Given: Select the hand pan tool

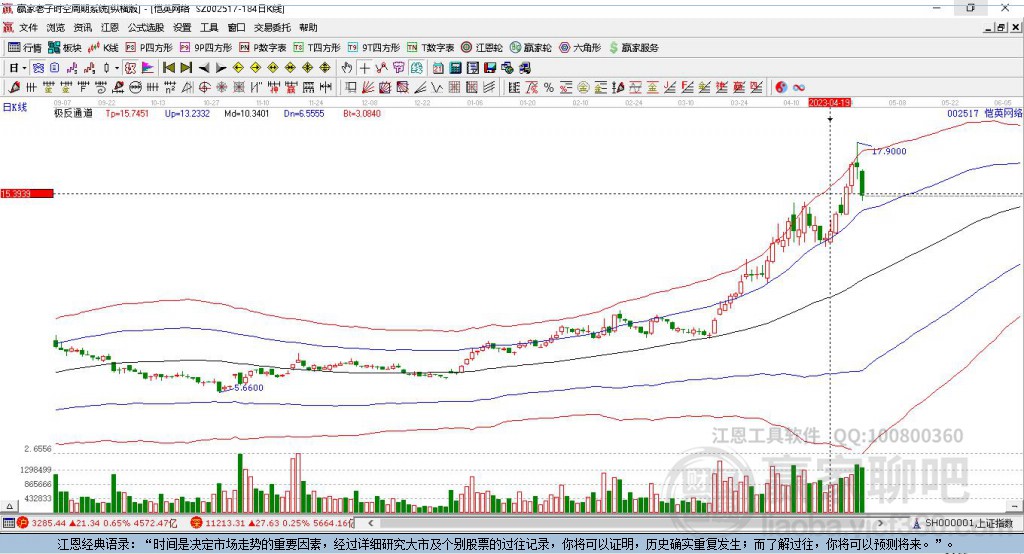Looking at the screenshot, I should pyautogui.click(x=347, y=68).
